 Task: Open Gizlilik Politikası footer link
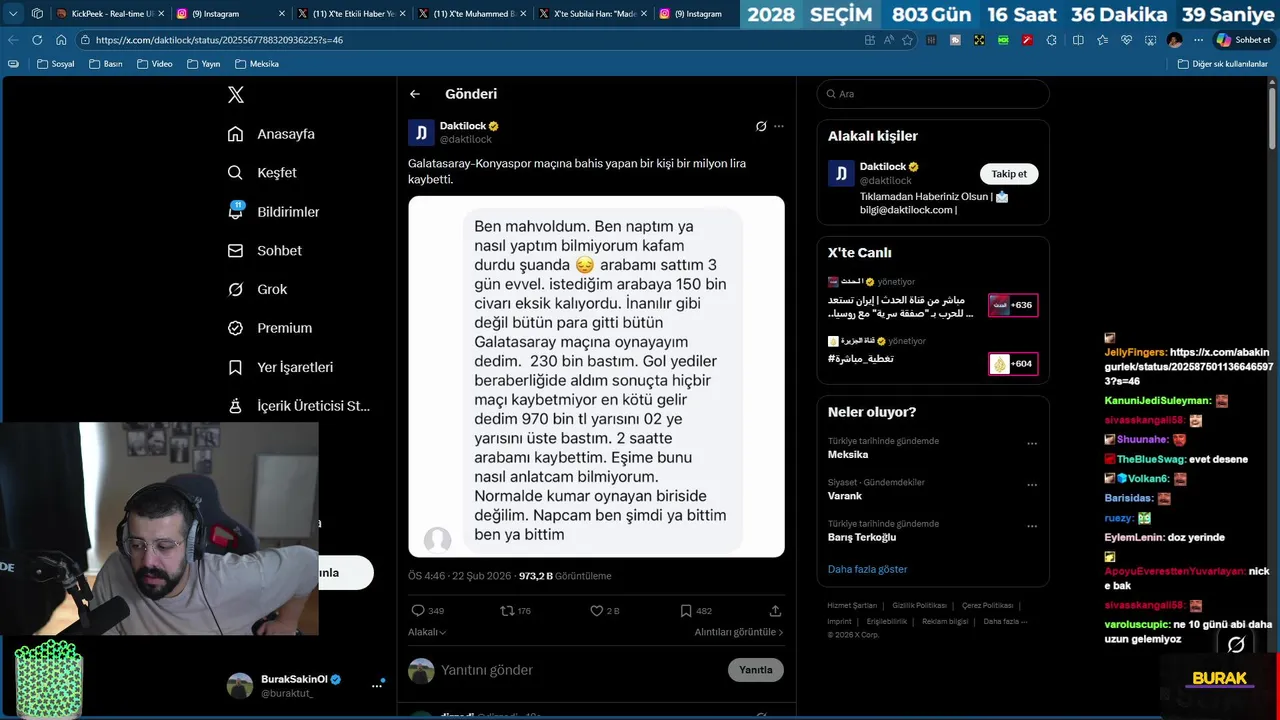tap(919, 606)
